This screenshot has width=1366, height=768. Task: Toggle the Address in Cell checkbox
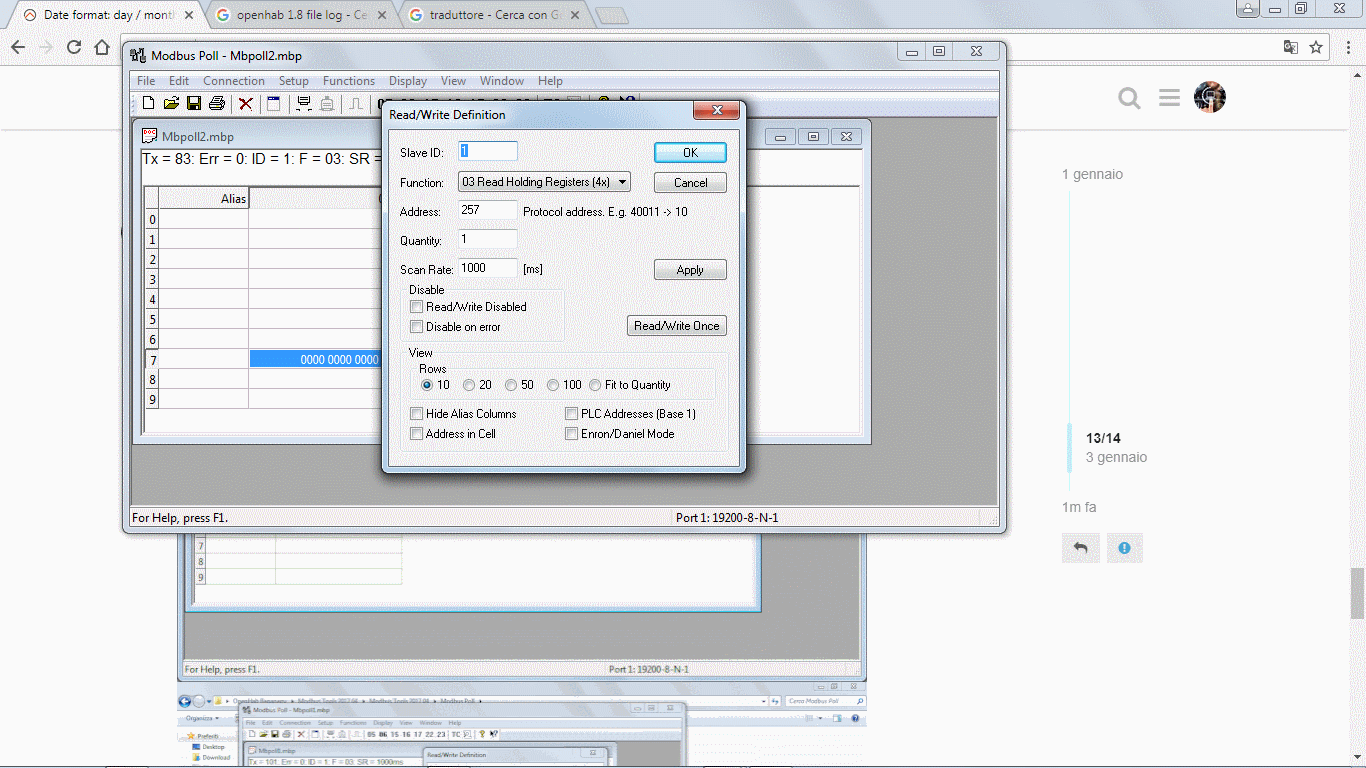417,434
